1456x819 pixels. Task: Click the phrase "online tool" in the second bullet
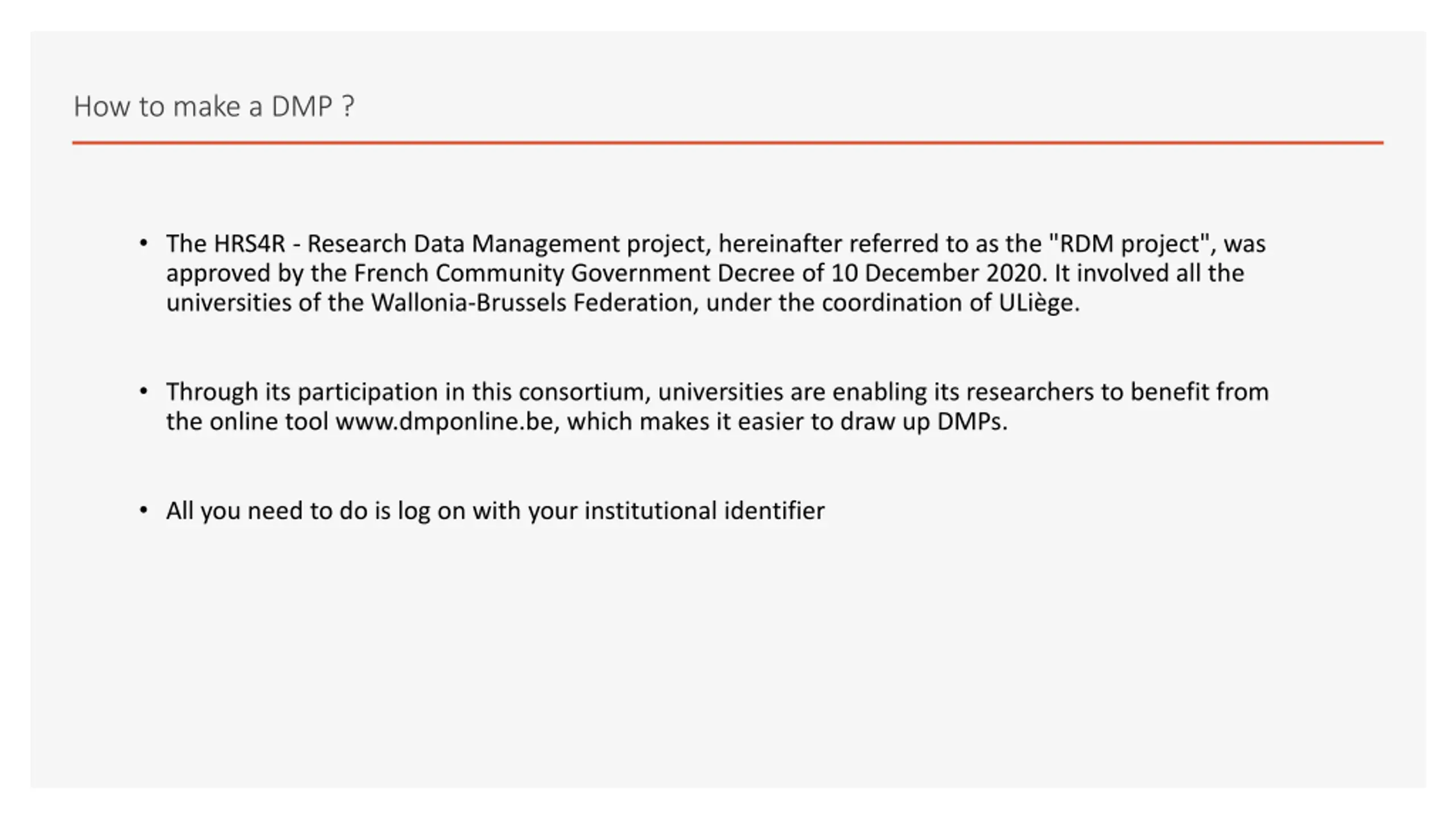tap(269, 421)
